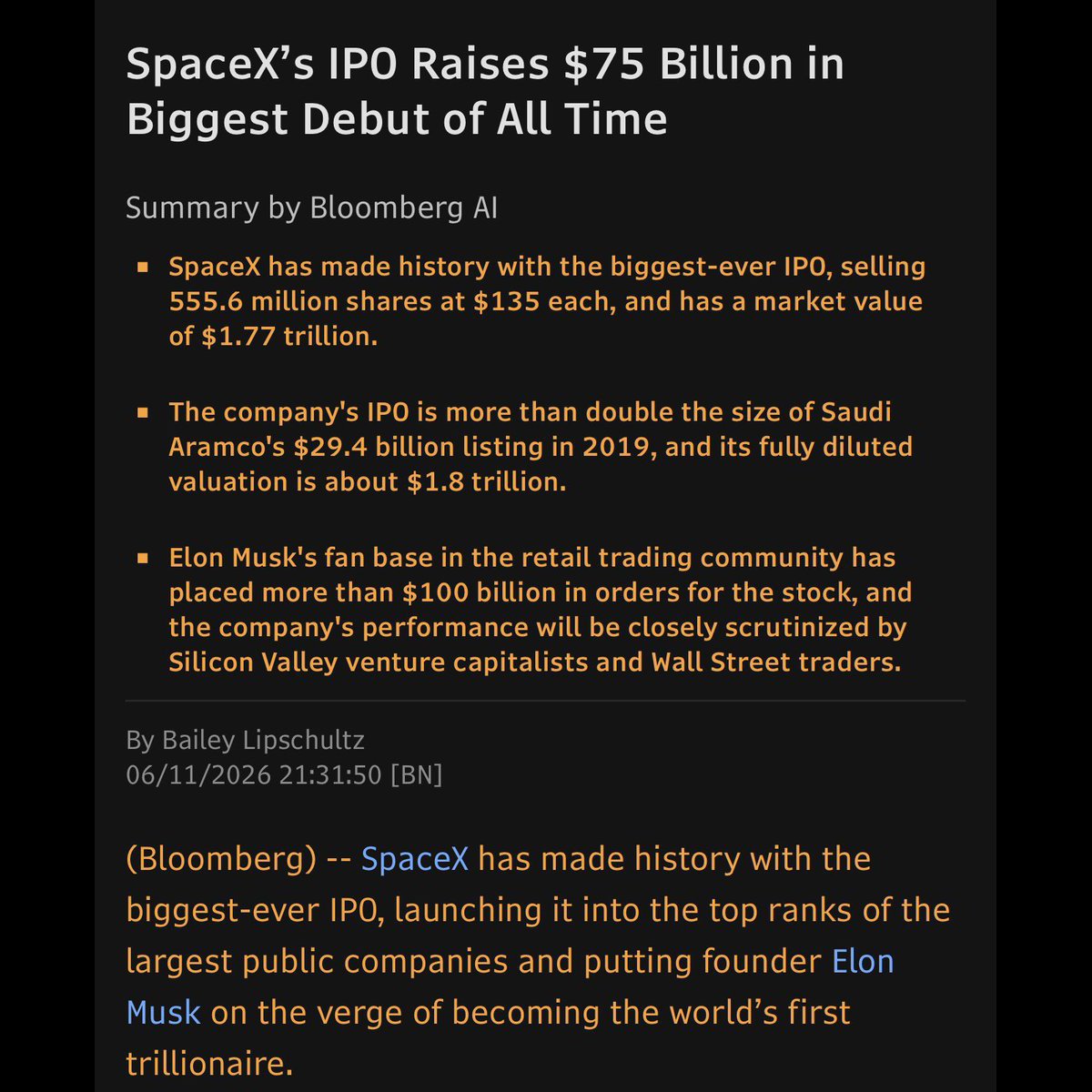This screenshot has height=1092, width=1092.
Task: Click square bullet marker beside Saudi Aramco point
Action: 143,413
